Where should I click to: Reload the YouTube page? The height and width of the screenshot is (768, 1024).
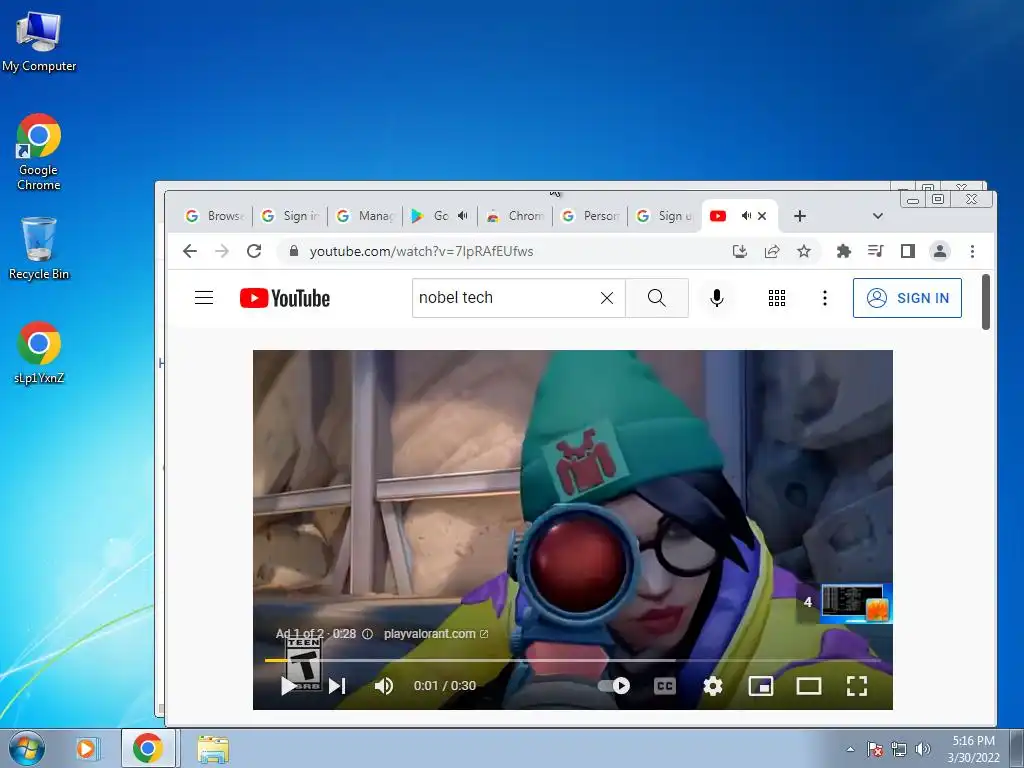click(x=254, y=251)
